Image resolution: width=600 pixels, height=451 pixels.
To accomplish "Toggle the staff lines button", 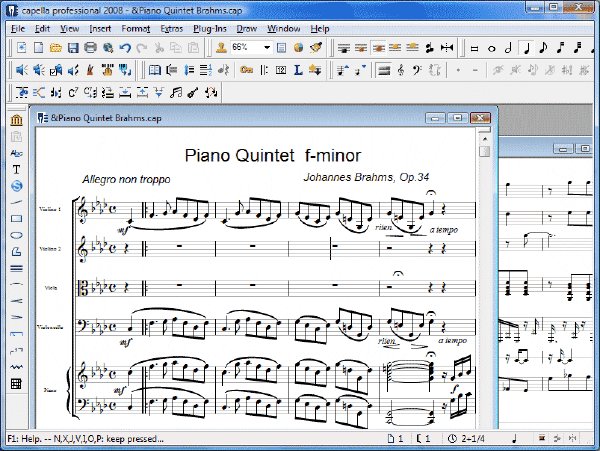I will click(x=384, y=70).
